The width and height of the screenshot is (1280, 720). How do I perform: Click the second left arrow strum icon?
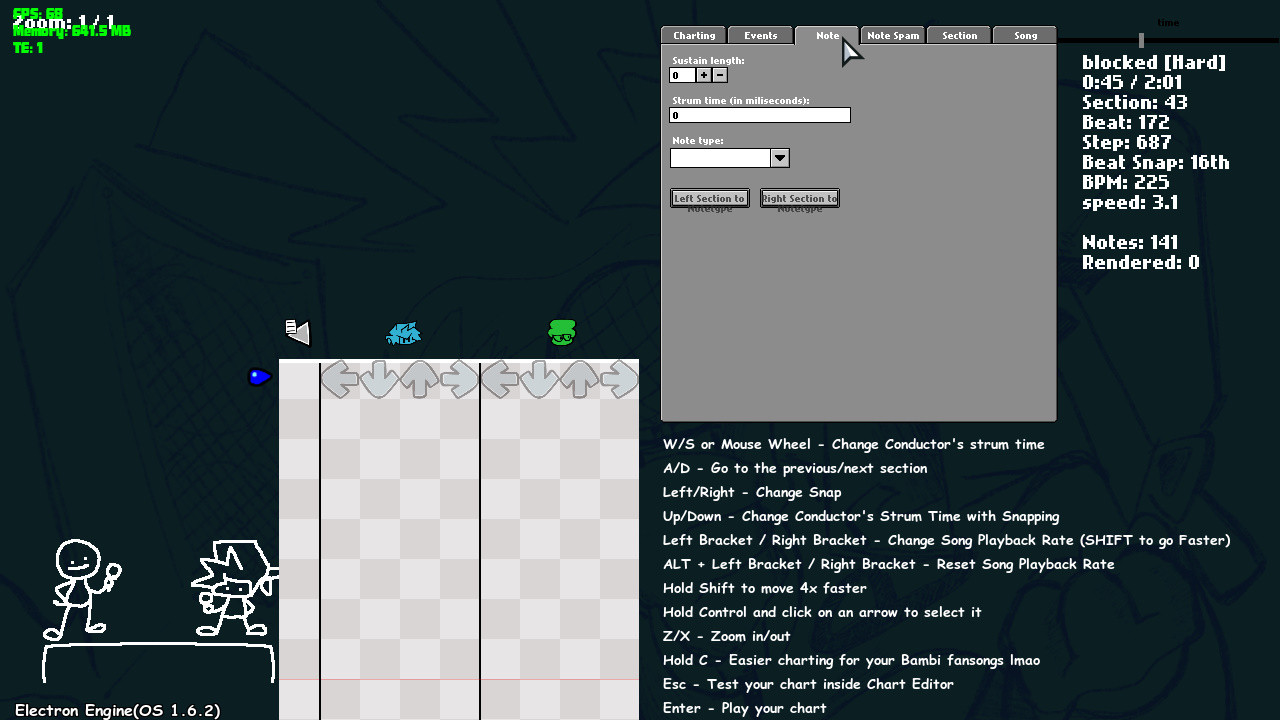click(500, 379)
